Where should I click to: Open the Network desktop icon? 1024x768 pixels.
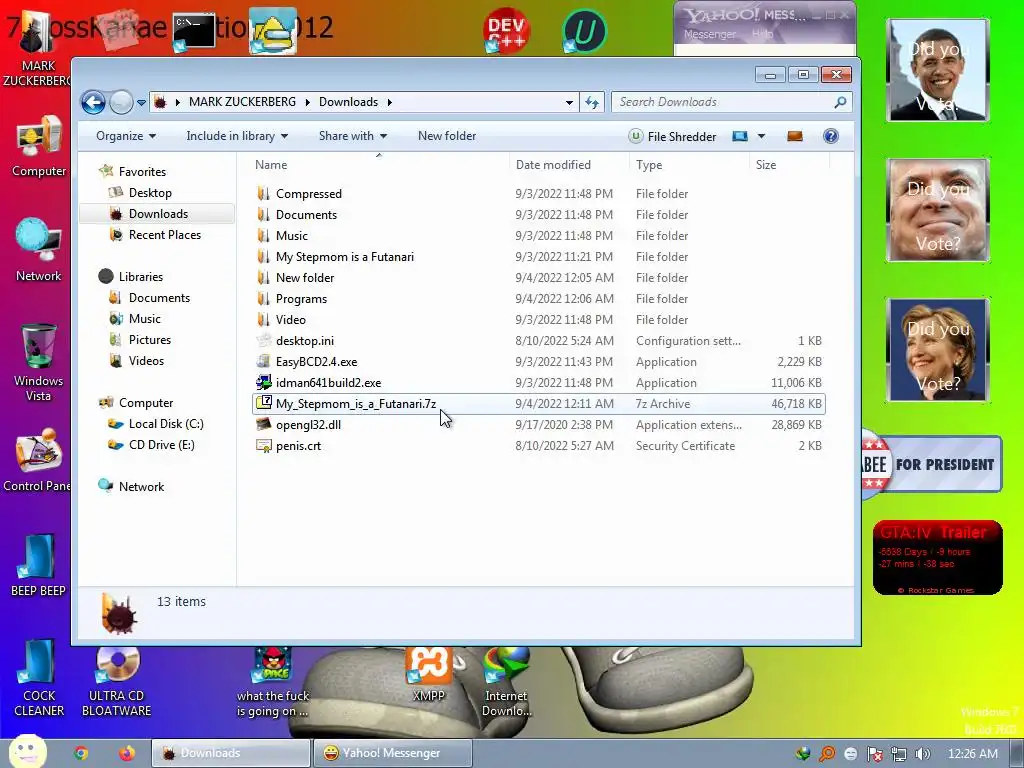click(39, 250)
